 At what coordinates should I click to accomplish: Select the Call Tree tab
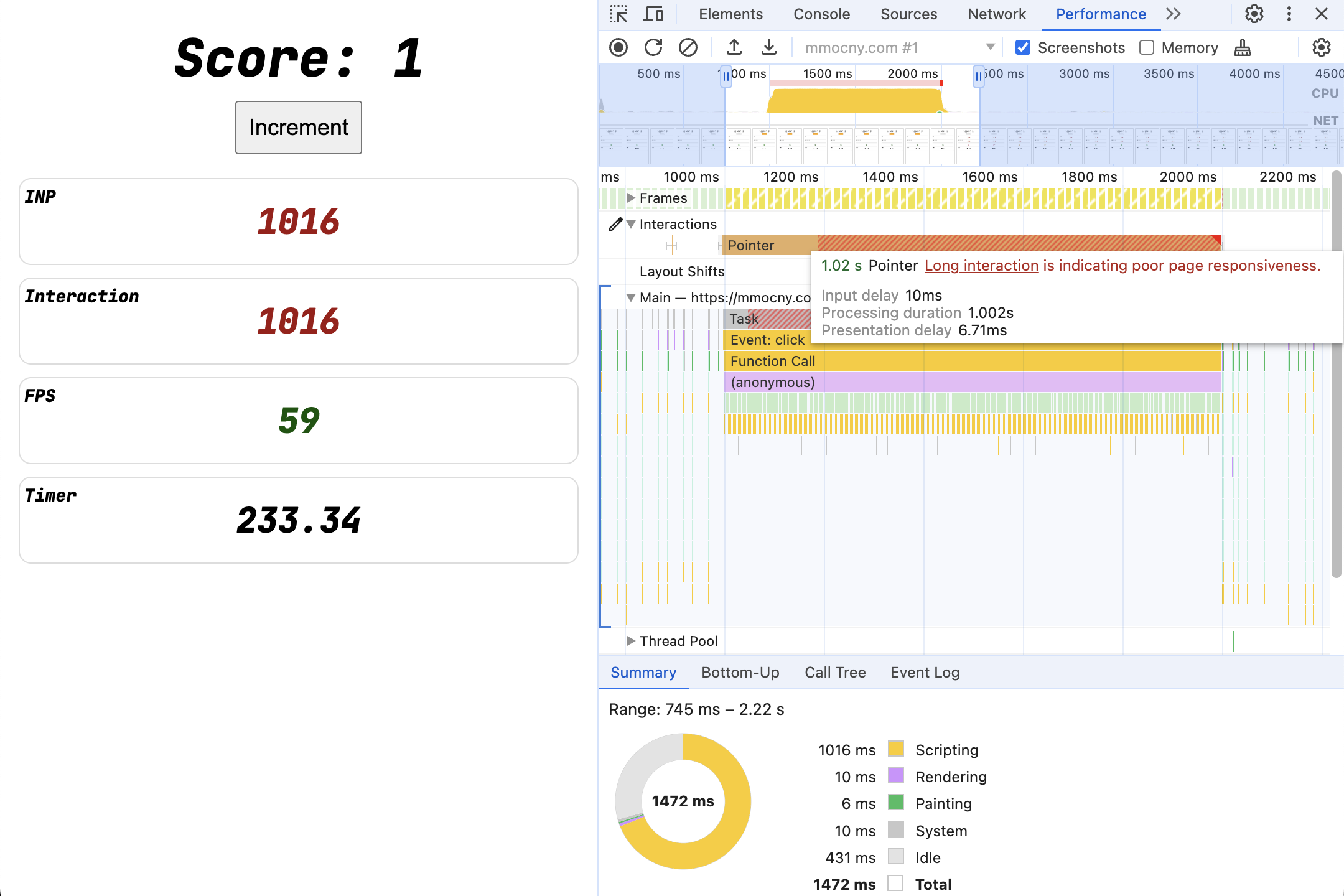point(834,672)
